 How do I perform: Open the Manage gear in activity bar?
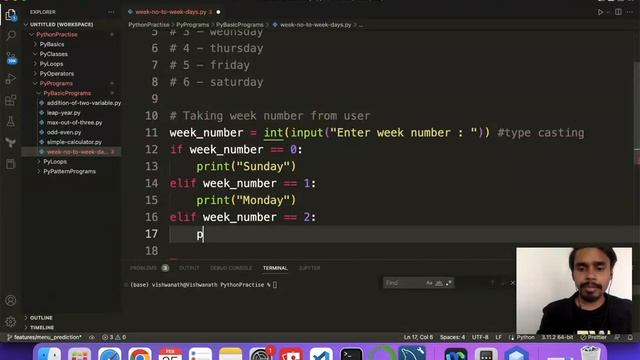coord(11,322)
